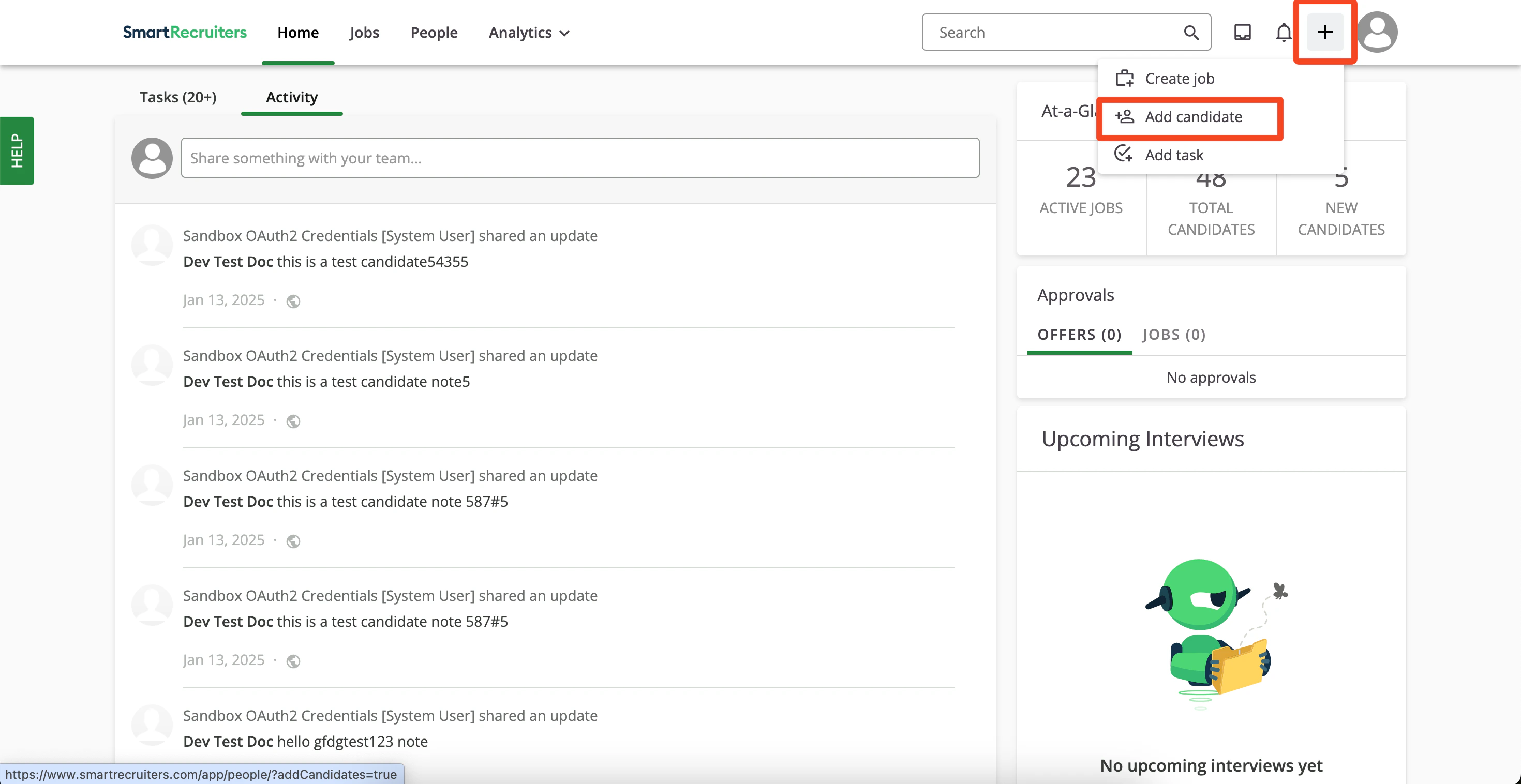Click globe visibility icon on first update
1521x784 pixels.
pyautogui.click(x=293, y=301)
